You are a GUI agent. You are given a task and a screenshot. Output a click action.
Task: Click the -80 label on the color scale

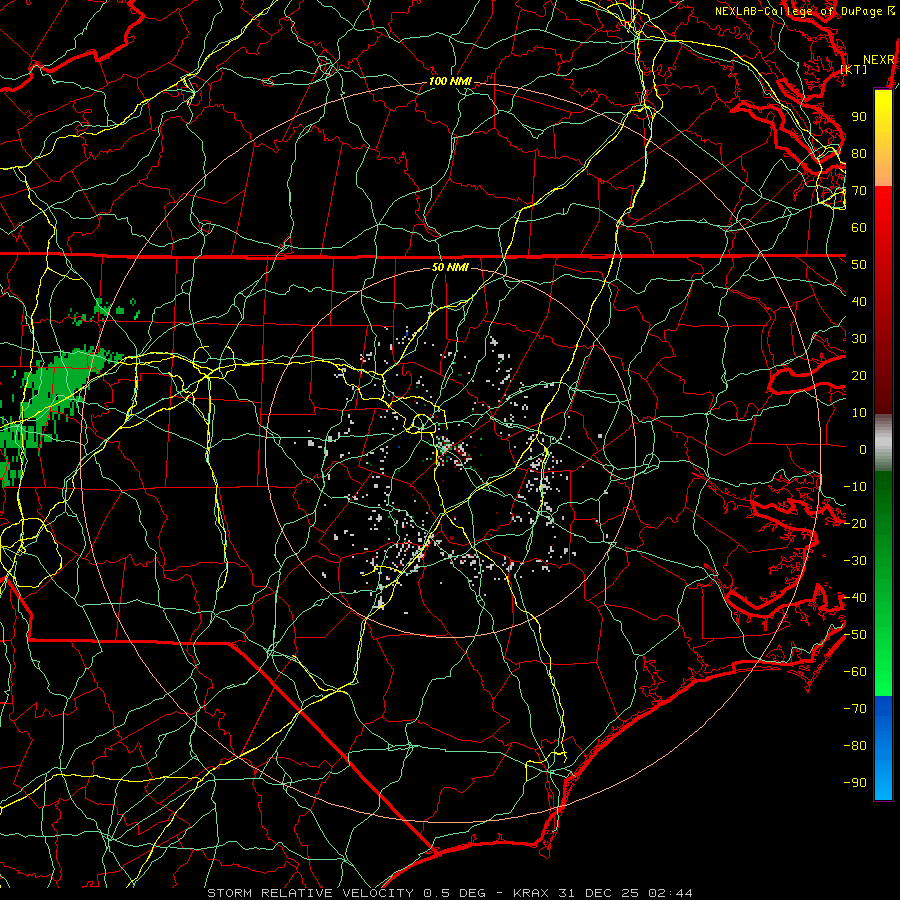click(855, 746)
